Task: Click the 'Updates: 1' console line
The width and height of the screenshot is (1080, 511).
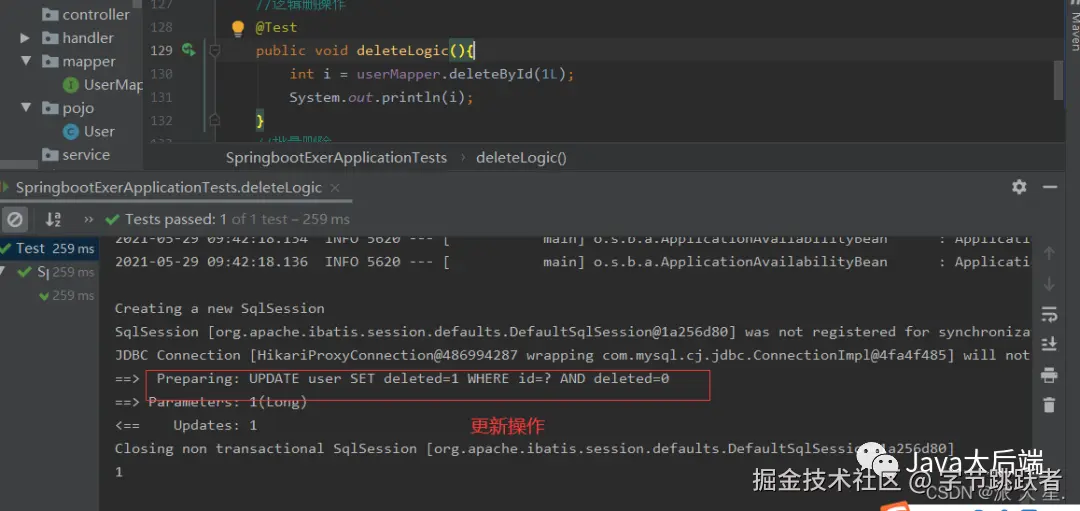Action: (186, 426)
